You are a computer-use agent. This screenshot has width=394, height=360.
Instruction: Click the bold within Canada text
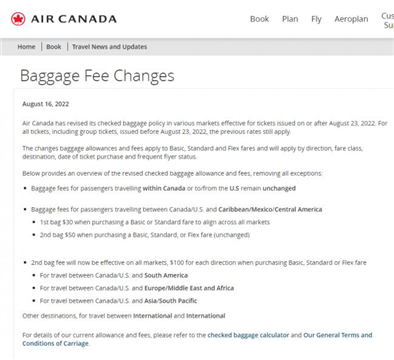164,188
